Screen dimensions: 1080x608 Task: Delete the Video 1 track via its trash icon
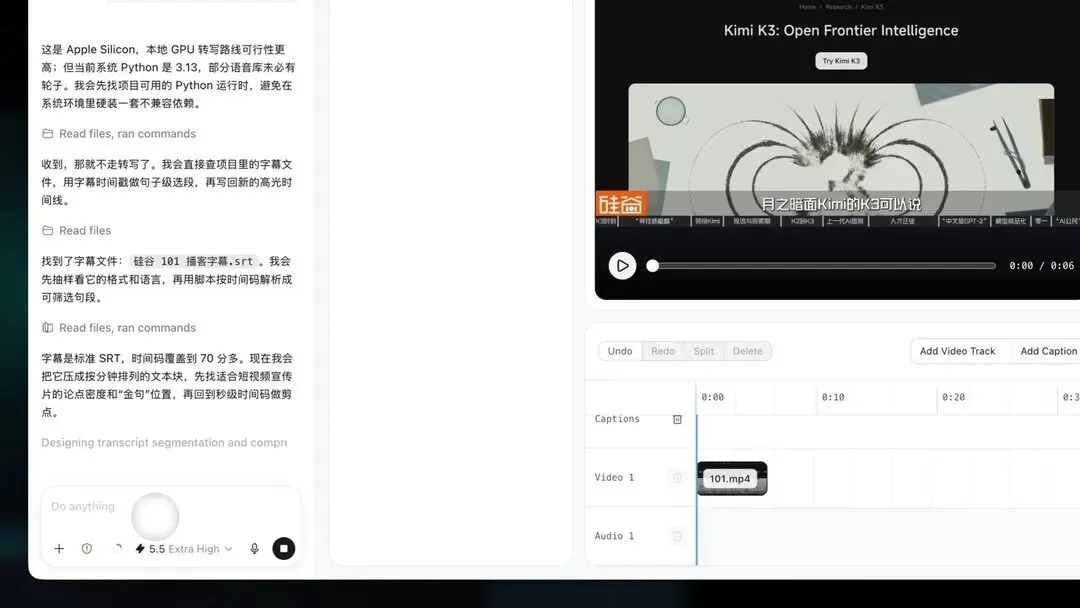pyautogui.click(x=677, y=478)
